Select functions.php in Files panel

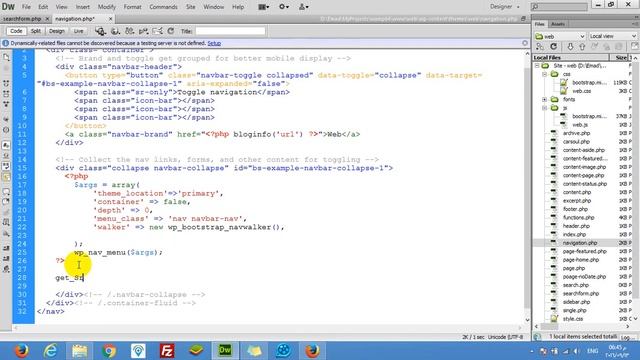pos(578,218)
